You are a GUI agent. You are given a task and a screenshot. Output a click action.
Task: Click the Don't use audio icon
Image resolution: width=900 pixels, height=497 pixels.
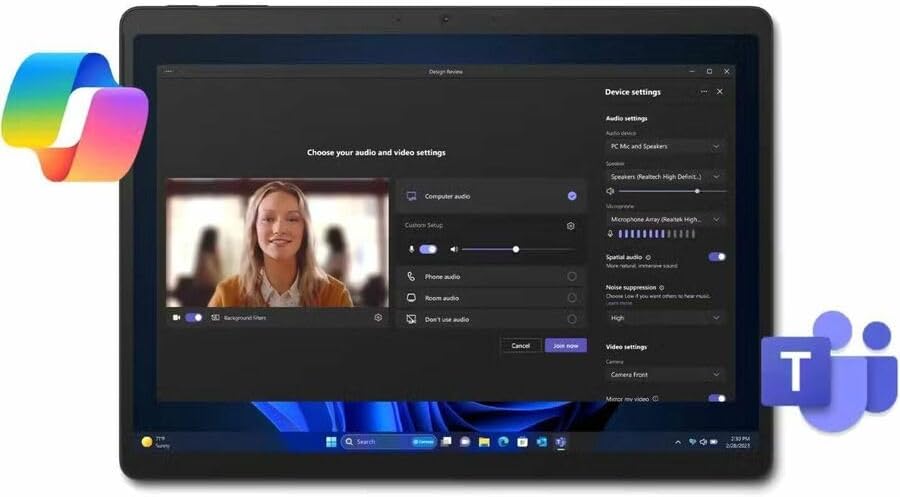coord(411,319)
